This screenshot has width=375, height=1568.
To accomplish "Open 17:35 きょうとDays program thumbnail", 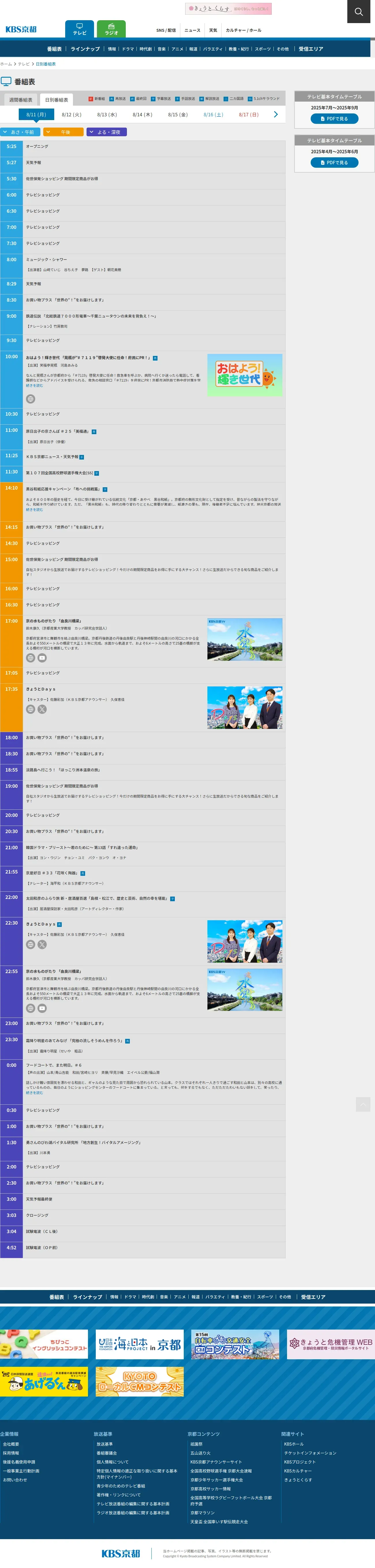I will click(x=245, y=708).
